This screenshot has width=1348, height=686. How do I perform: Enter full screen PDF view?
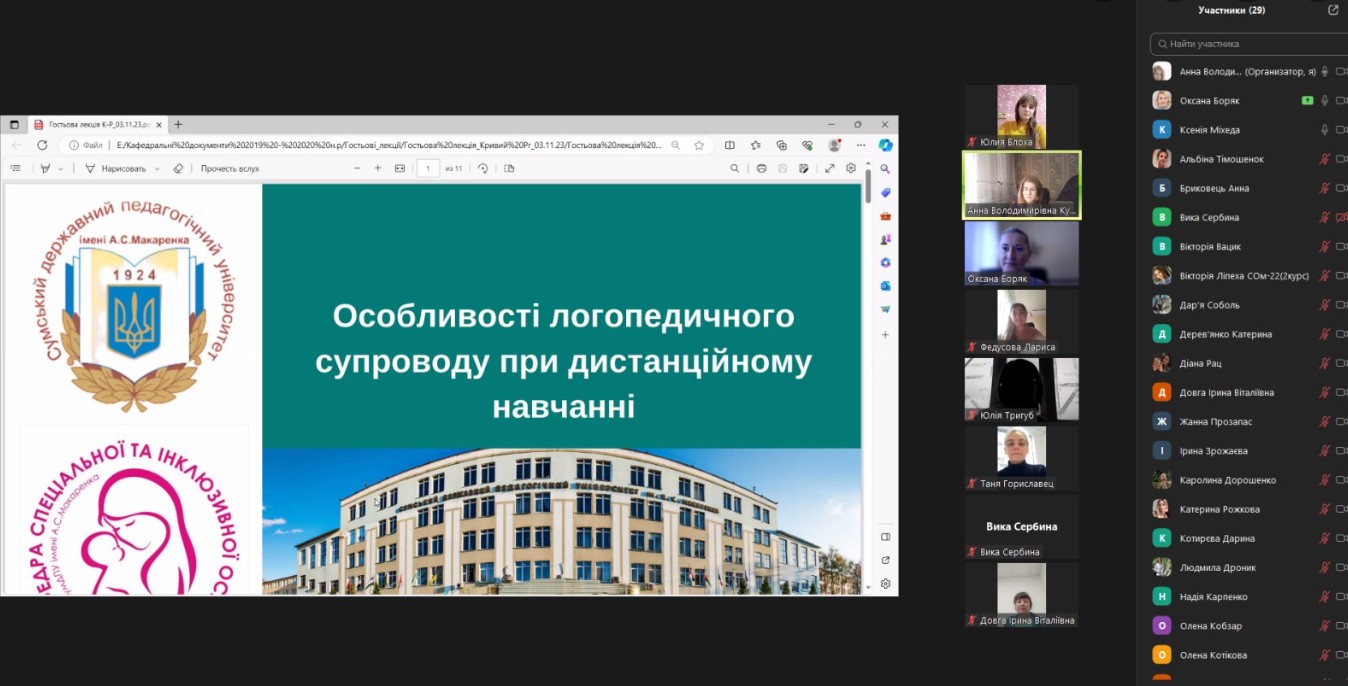point(829,169)
